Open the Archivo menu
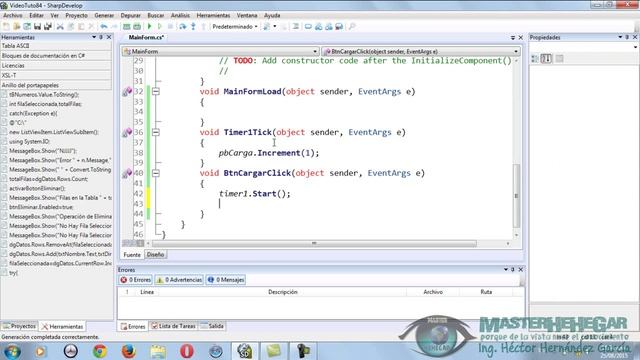 13,16
